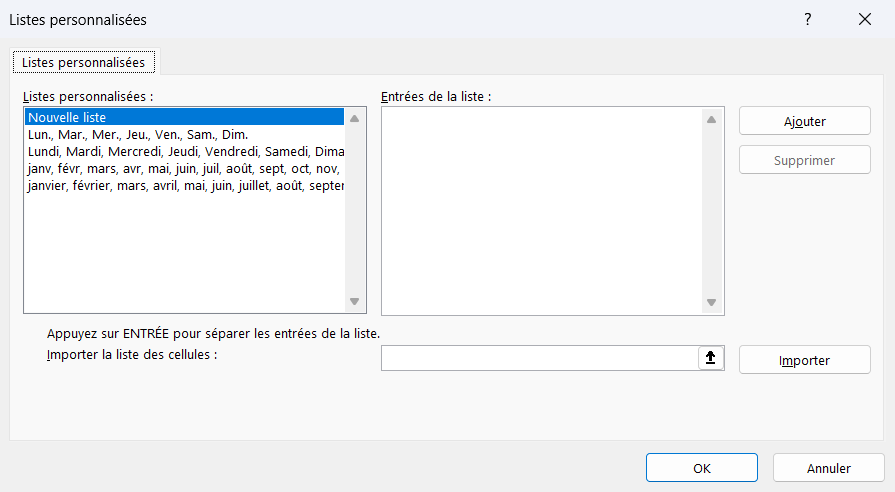Click the collapse dialog range selector icon
The height and width of the screenshot is (492, 895).
coord(711,358)
